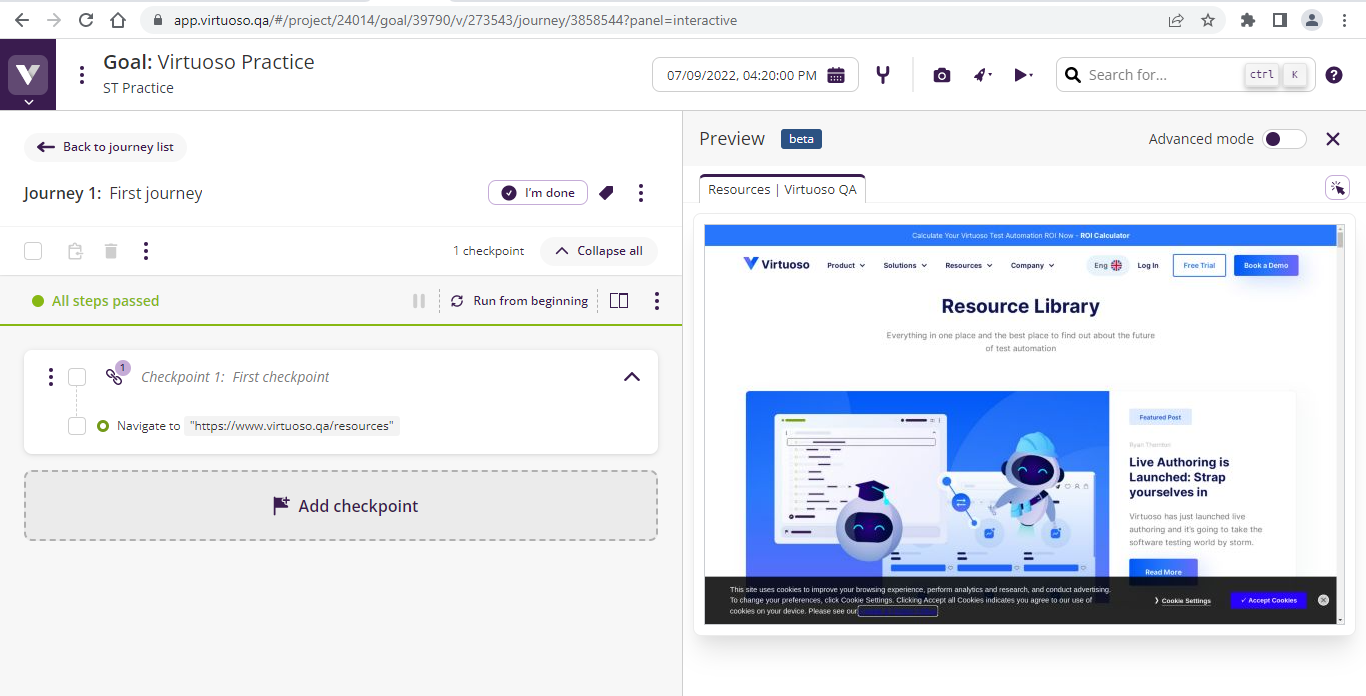Toggle the split panel view icon
Screen dimensions: 1366x696
tap(619, 301)
